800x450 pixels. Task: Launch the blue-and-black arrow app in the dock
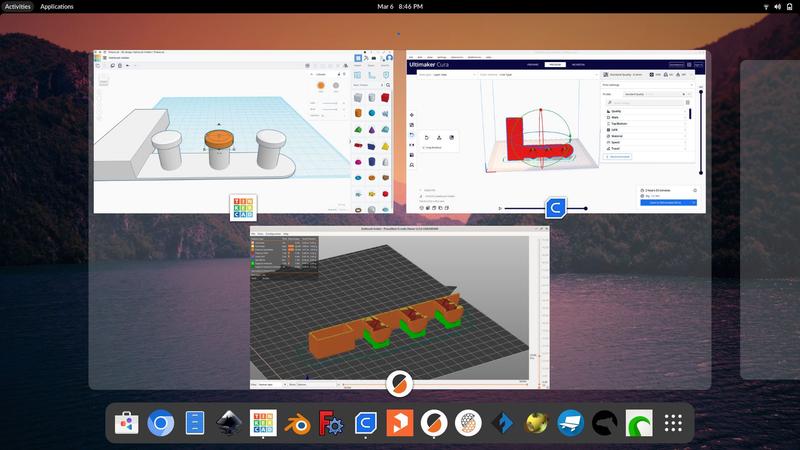503,423
